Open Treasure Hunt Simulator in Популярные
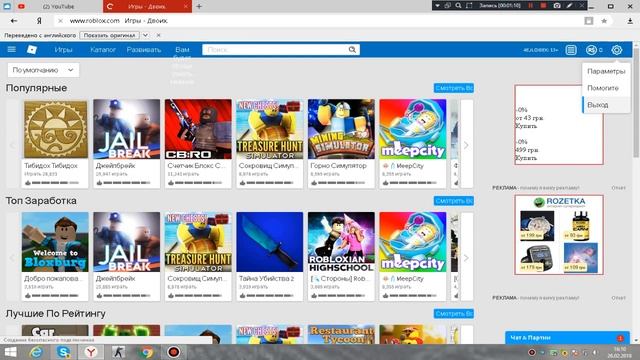 [x=270, y=129]
